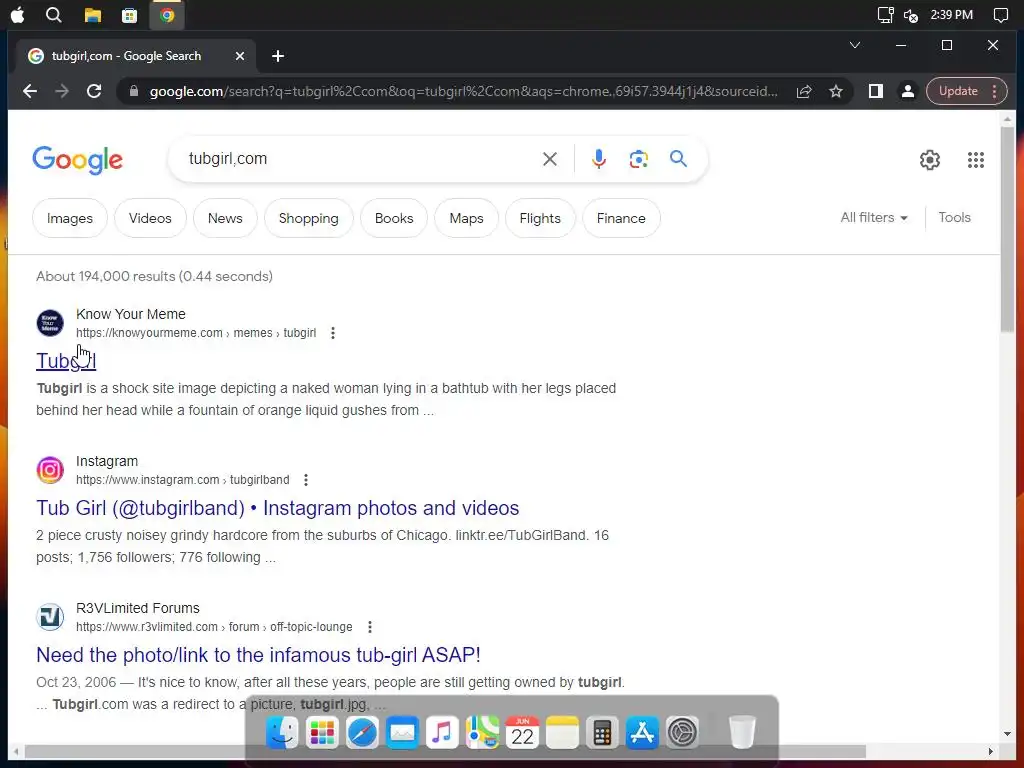Open Calendar from the dock
This screenshot has height=768, width=1024.
(x=522, y=732)
